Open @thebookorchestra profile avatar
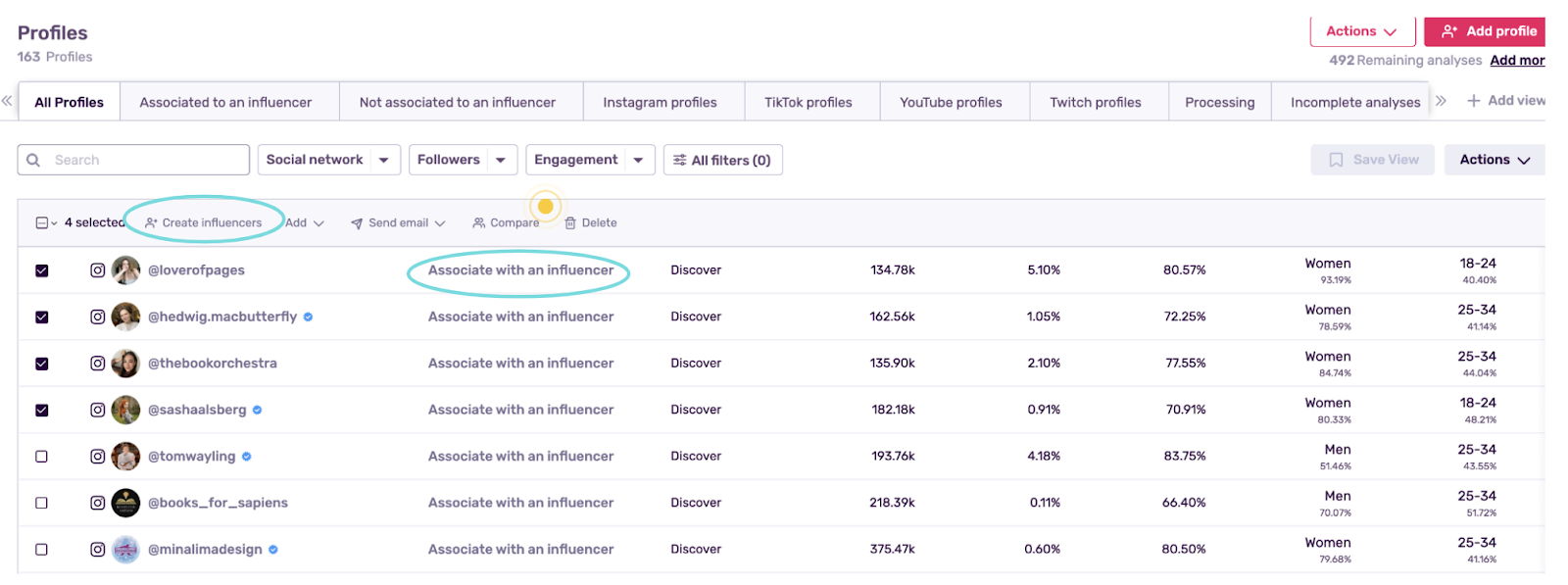The width and height of the screenshot is (1568, 585). pos(125,364)
